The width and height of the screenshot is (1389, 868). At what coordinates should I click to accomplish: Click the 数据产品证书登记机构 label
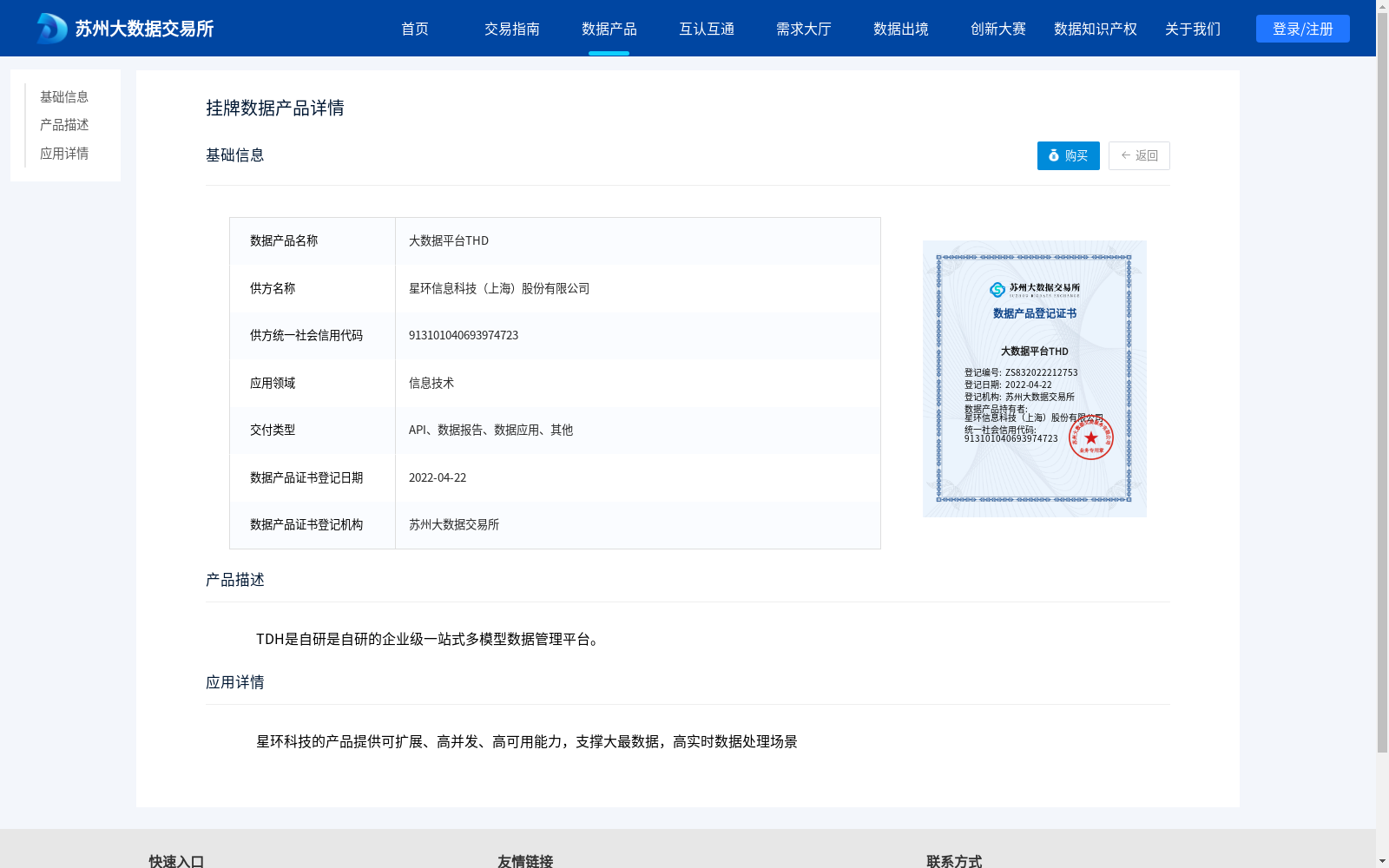point(306,524)
